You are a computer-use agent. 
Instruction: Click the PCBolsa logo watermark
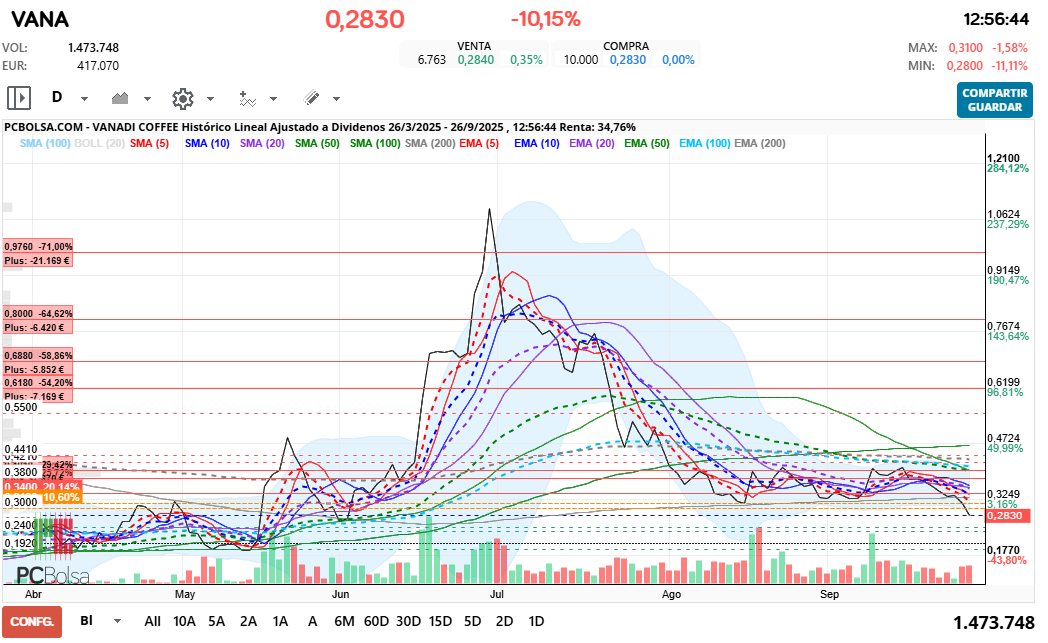click(52, 575)
